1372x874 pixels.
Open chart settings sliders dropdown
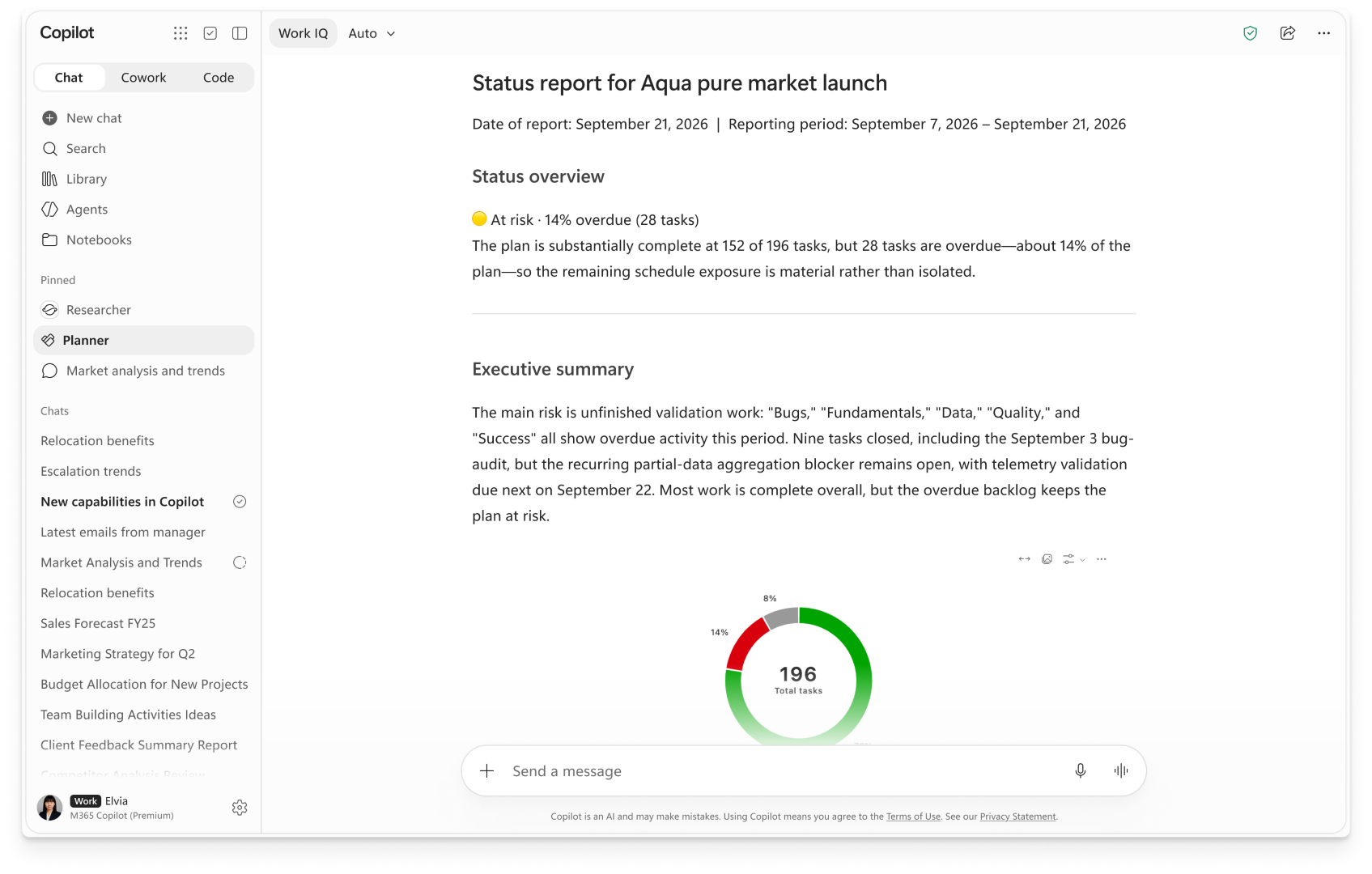pyautogui.click(x=1074, y=559)
